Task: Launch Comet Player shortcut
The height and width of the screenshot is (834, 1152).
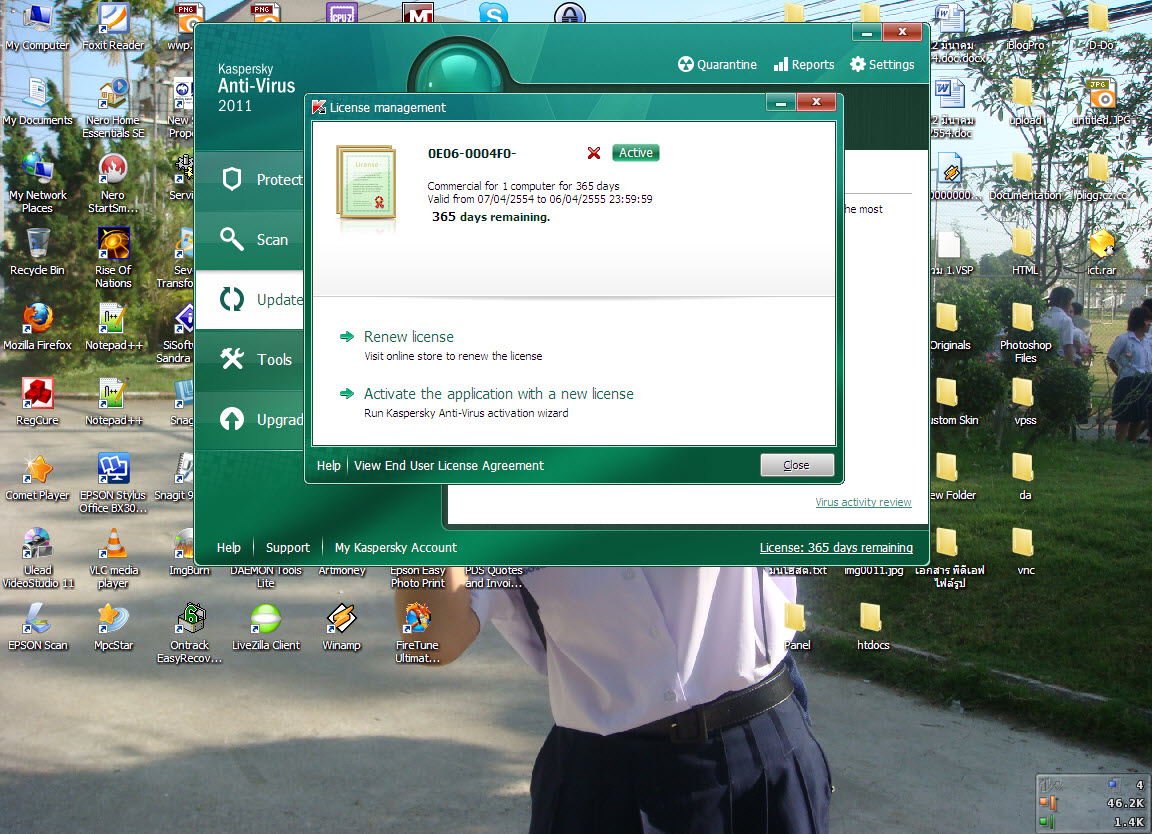Action: click(x=37, y=477)
